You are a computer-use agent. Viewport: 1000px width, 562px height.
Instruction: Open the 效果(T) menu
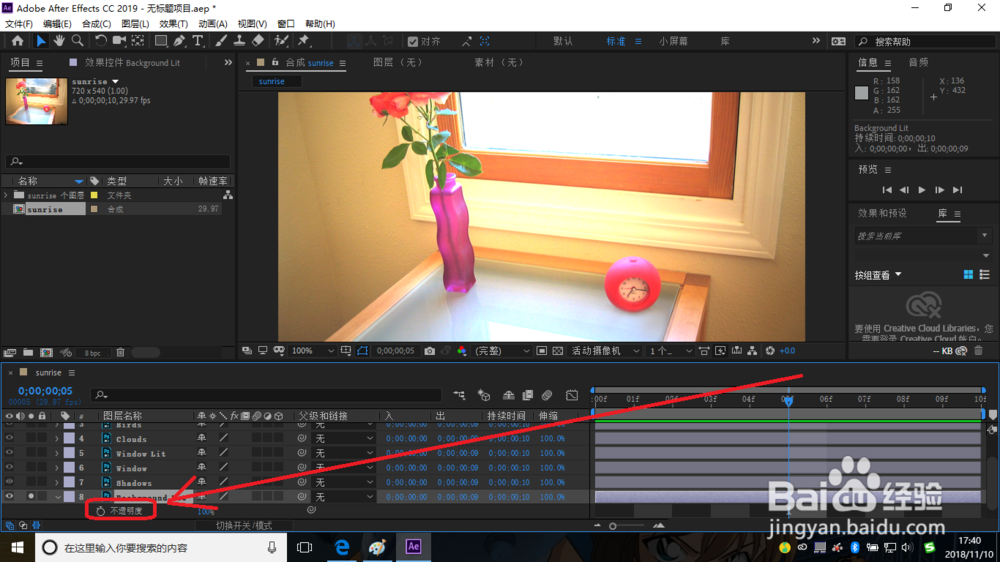173,24
